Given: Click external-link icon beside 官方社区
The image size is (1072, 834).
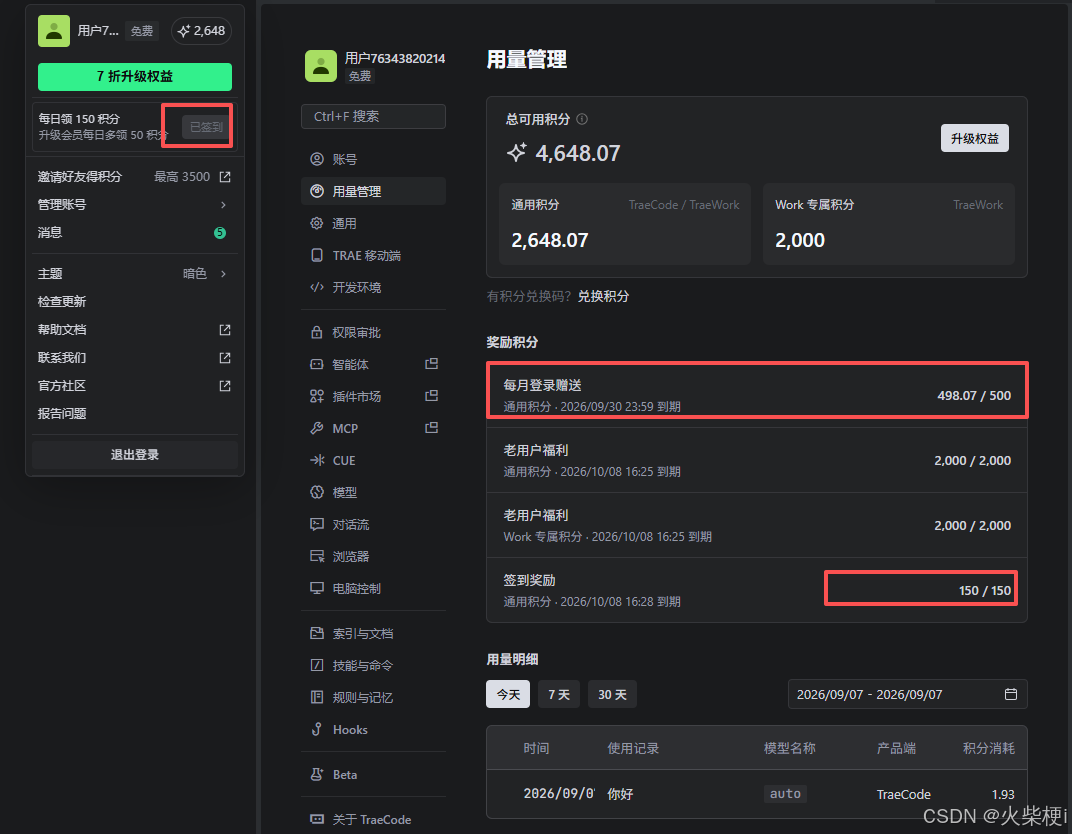Looking at the screenshot, I should point(224,386).
